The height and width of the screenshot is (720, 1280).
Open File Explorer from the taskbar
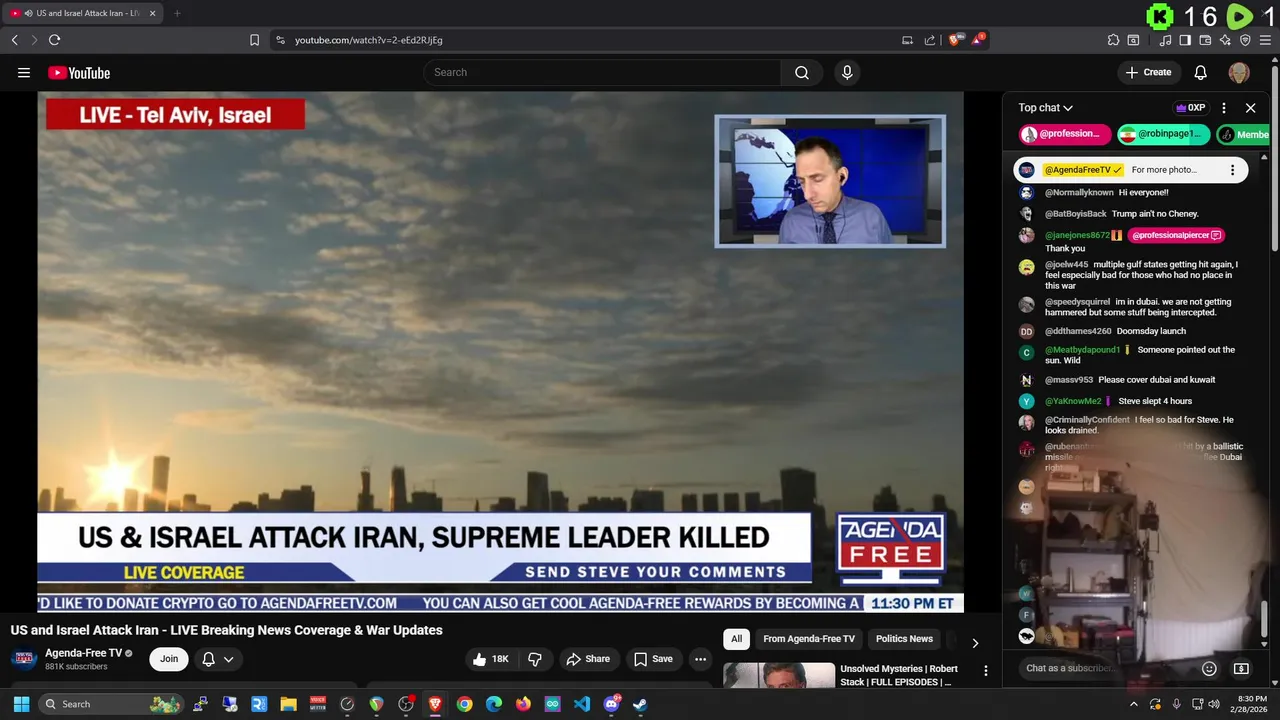(288, 704)
